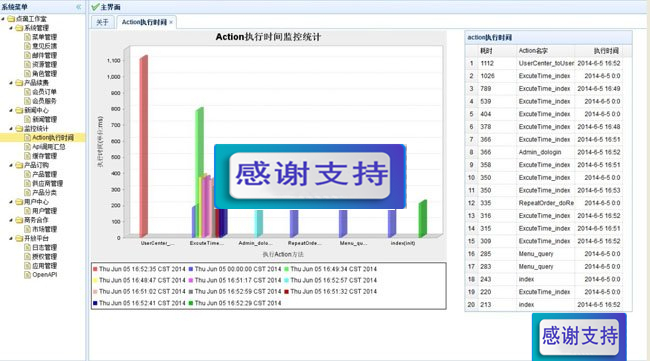Screen dimensions: 650x361
Task: Click the page icon beside 会员订单
Action: pyautogui.click(x=27, y=92)
